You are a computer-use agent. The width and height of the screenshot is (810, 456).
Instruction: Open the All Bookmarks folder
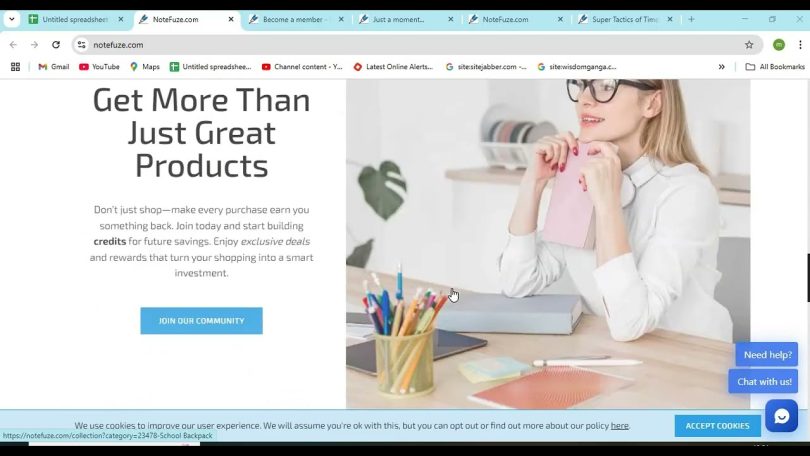(775, 67)
